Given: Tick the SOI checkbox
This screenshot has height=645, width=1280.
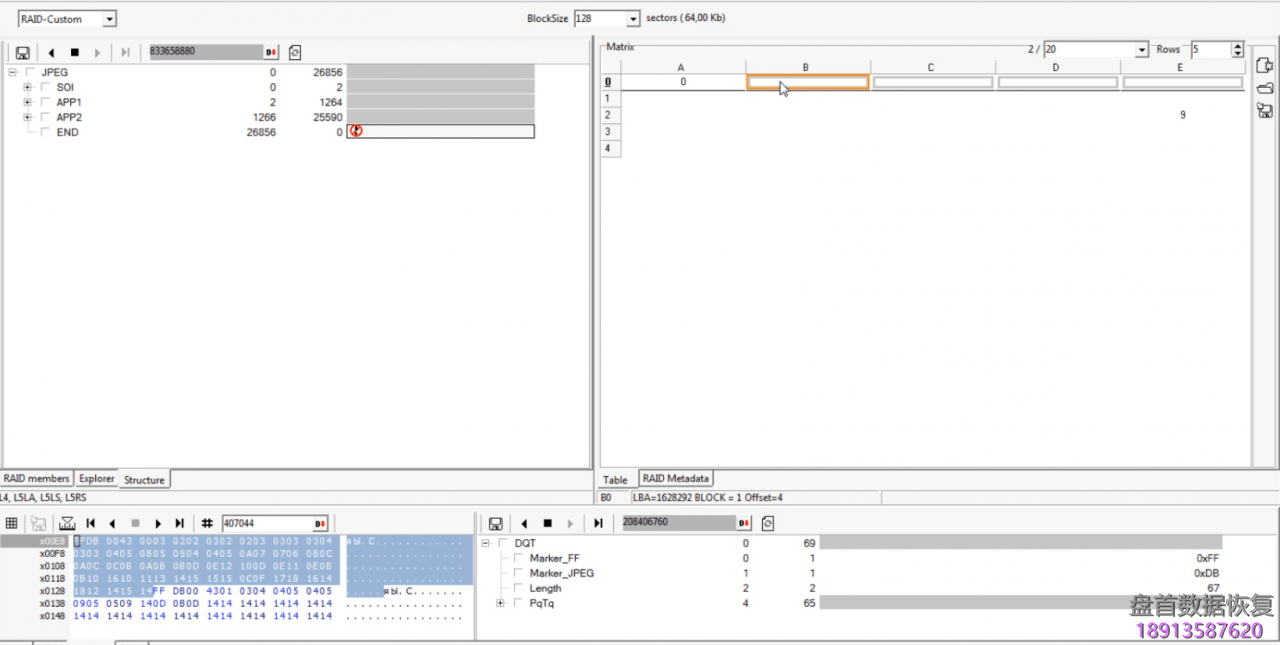Looking at the screenshot, I should (45, 87).
